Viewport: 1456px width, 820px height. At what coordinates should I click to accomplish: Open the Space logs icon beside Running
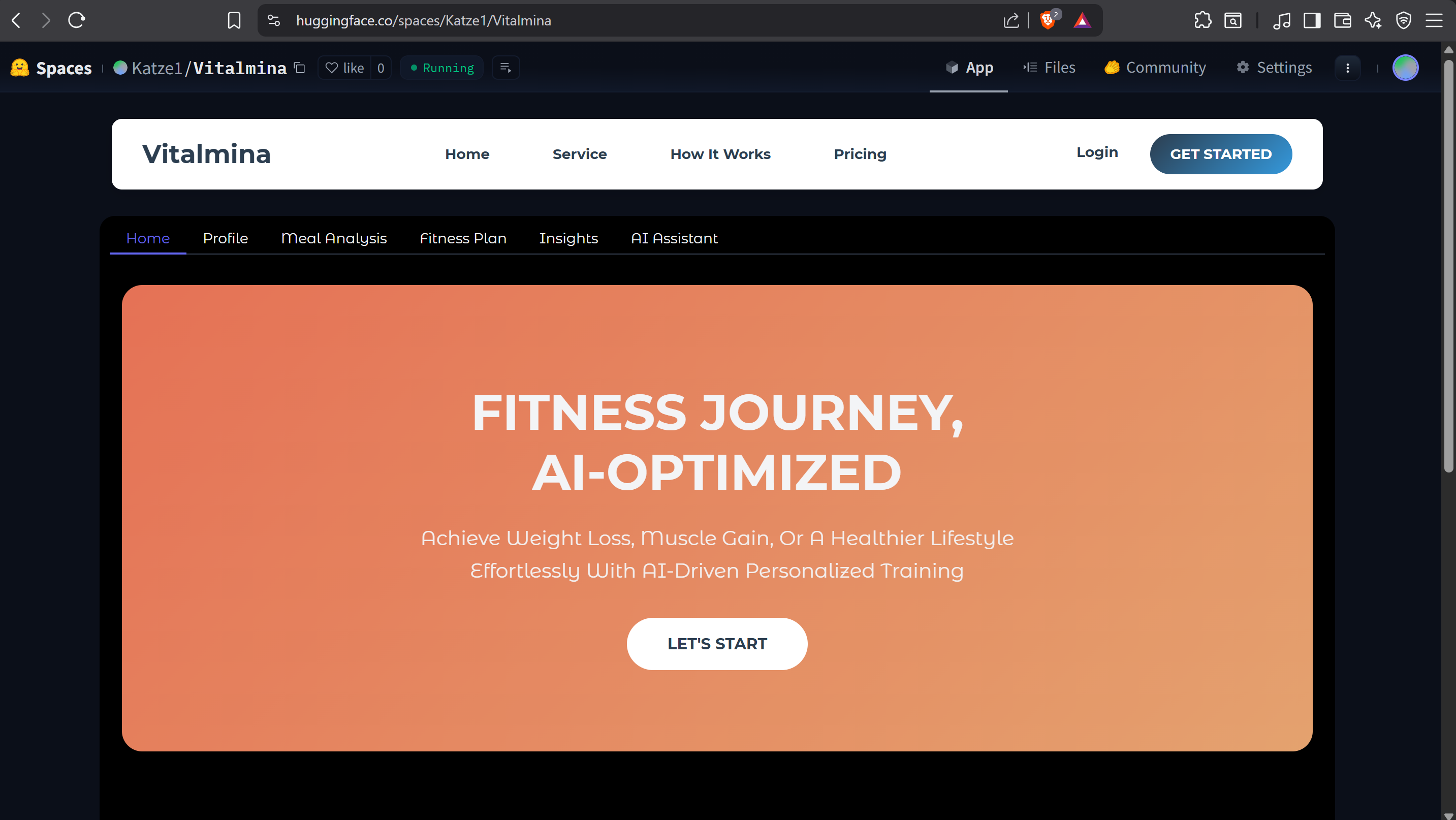point(505,68)
